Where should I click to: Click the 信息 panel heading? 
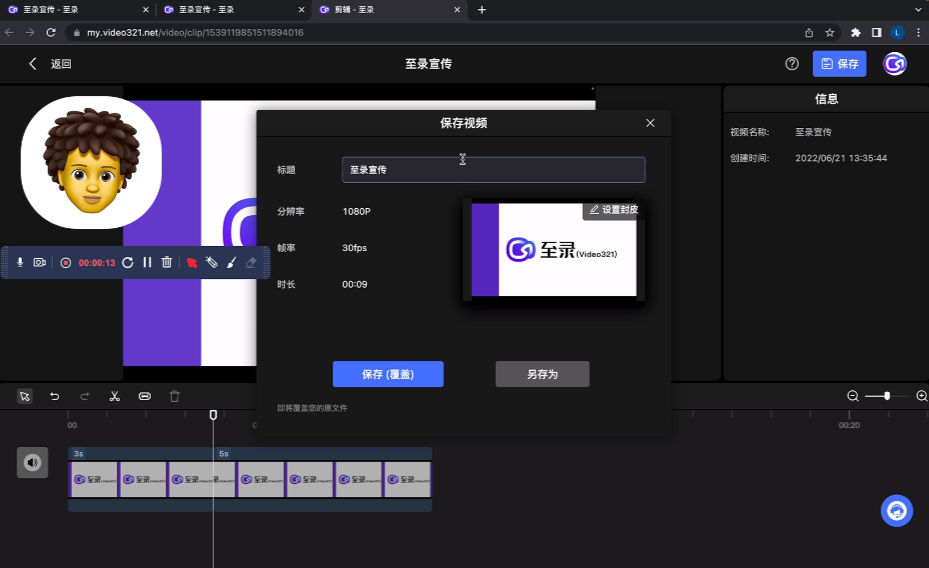(827, 99)
